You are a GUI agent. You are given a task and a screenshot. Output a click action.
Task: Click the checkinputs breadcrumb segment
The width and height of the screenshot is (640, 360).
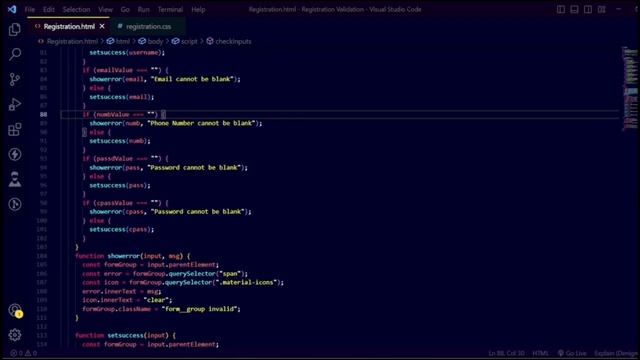tap(233, 41)
